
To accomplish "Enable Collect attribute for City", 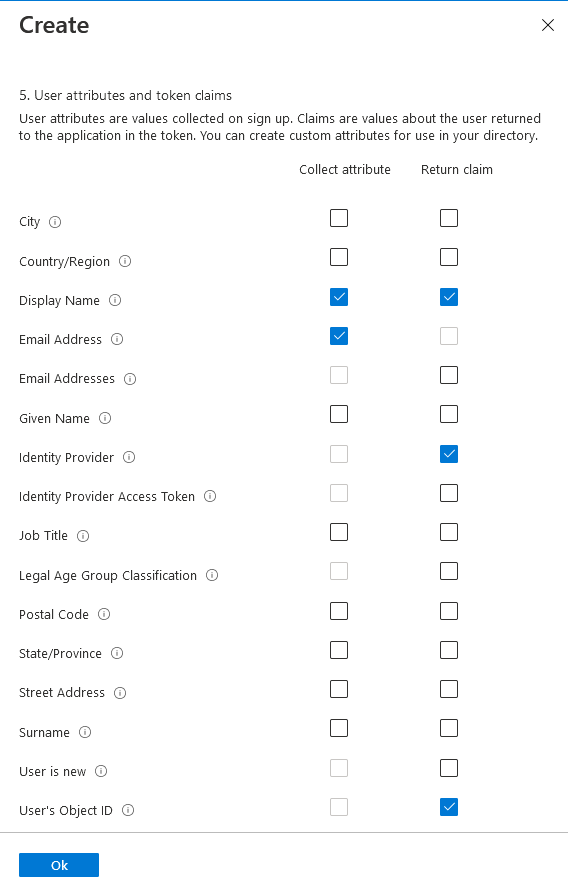I will coord(339,218).
